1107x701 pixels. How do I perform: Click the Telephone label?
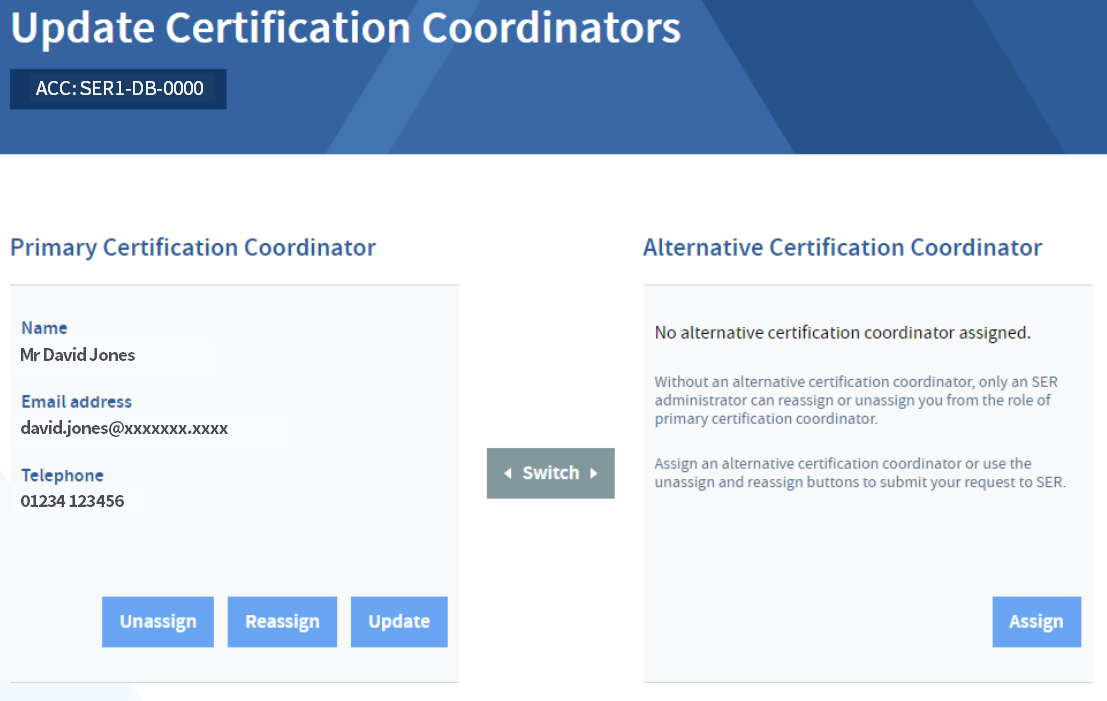(62, 475)
